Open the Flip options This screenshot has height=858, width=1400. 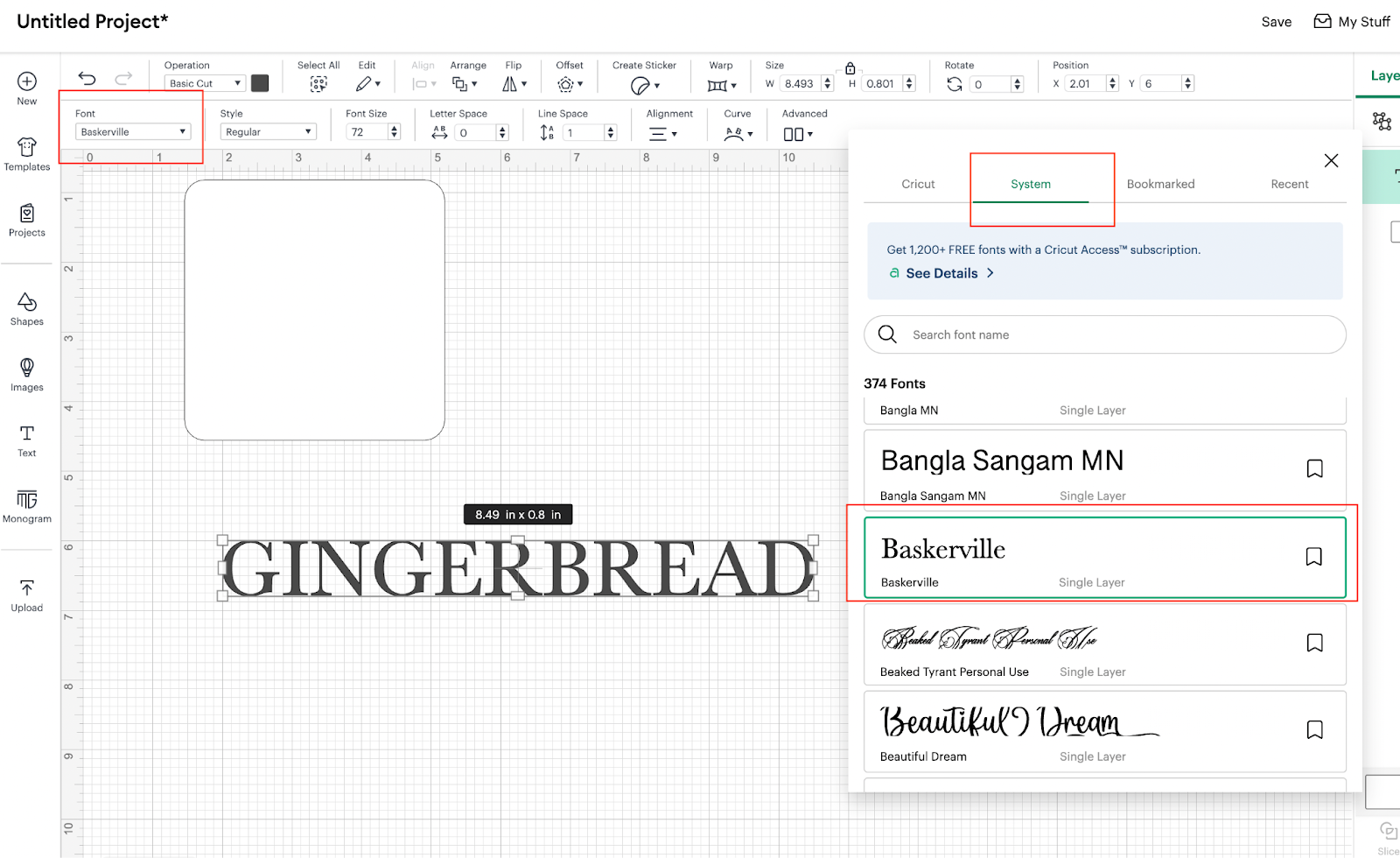click(x=514, y=84)
